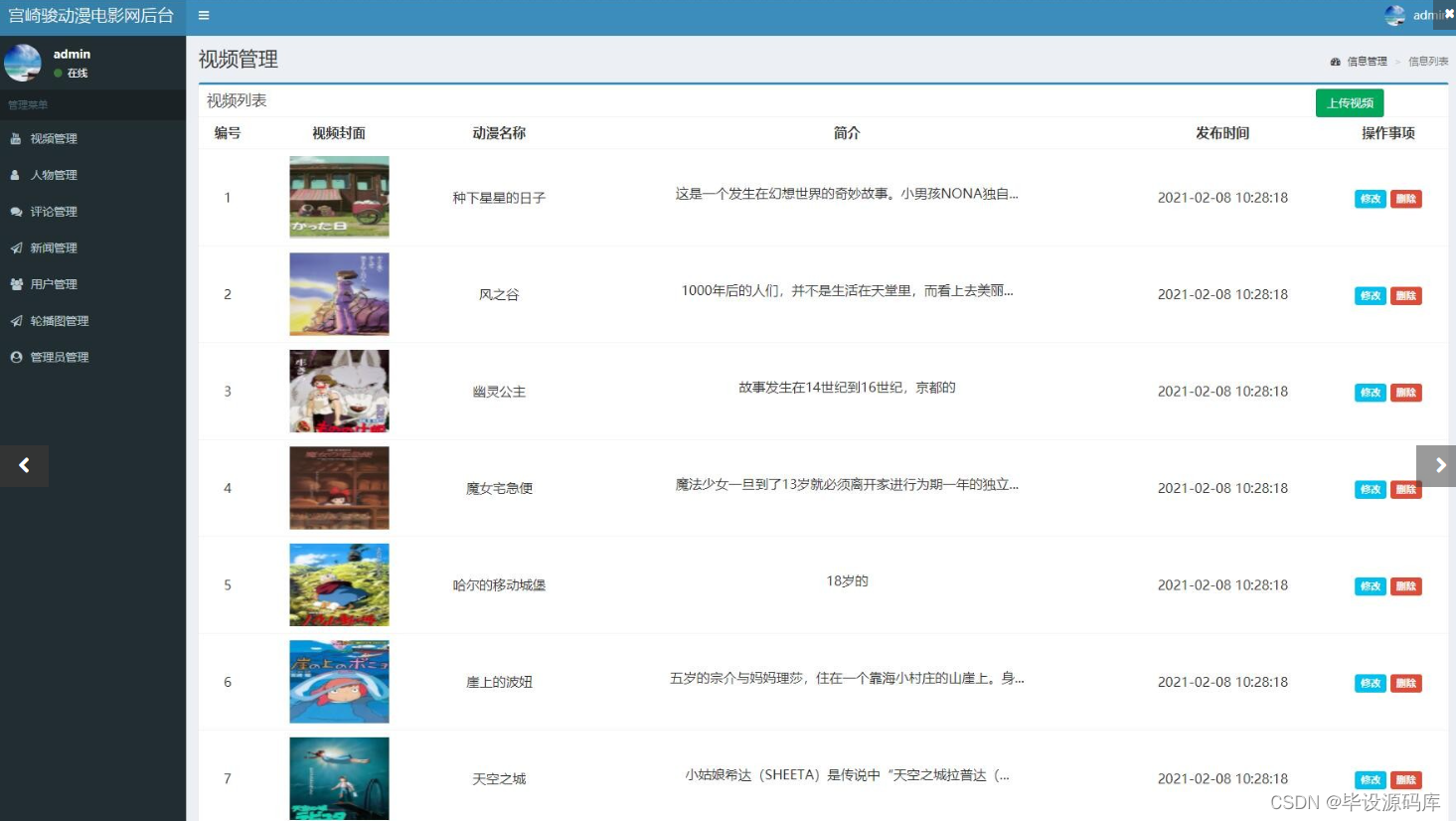
Task: Open cover thumbnail of 崖上的波妞
Action: pyautogui.click(x=339, y=682)
